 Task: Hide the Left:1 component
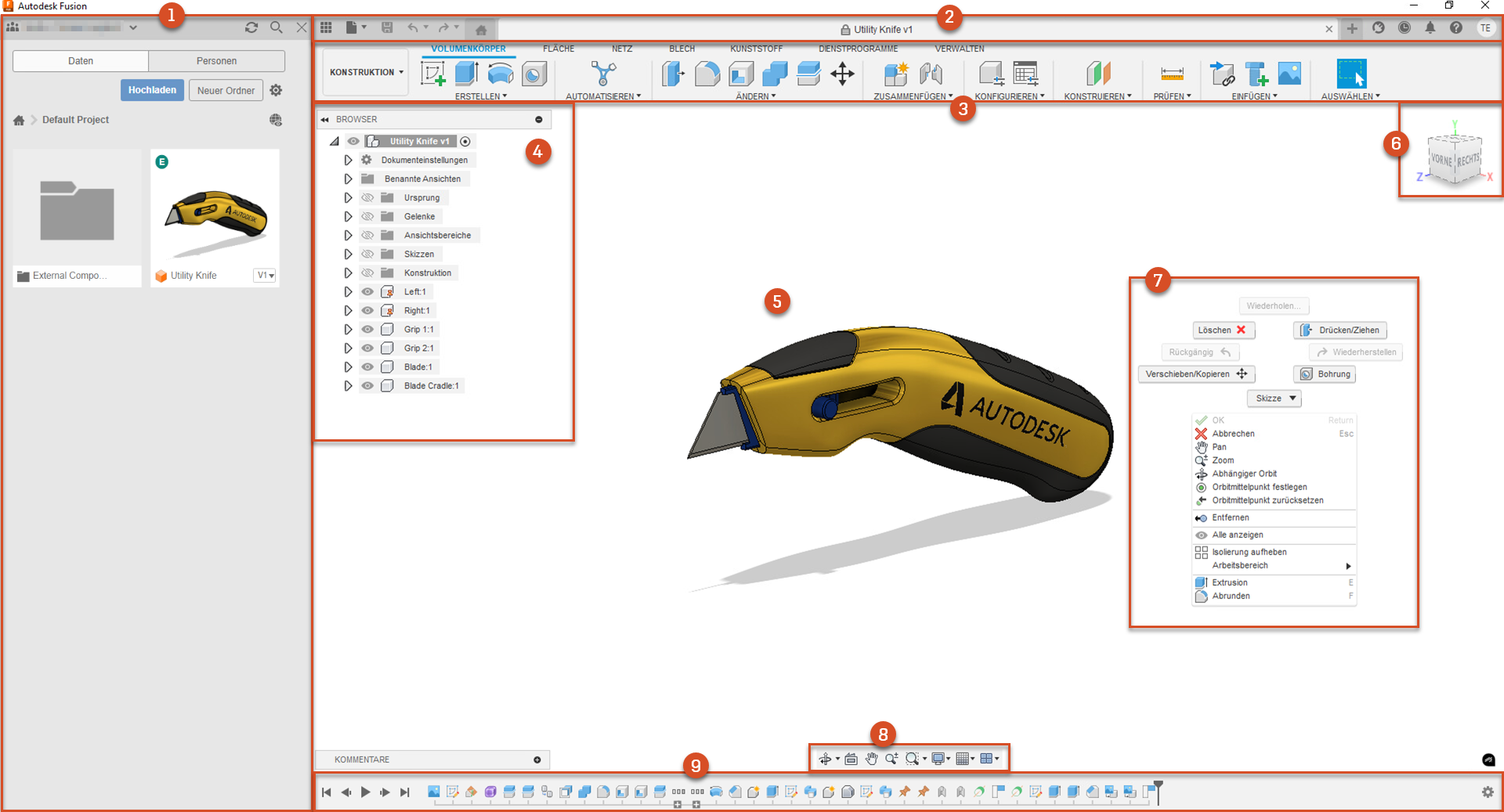(x=367, y=291)
